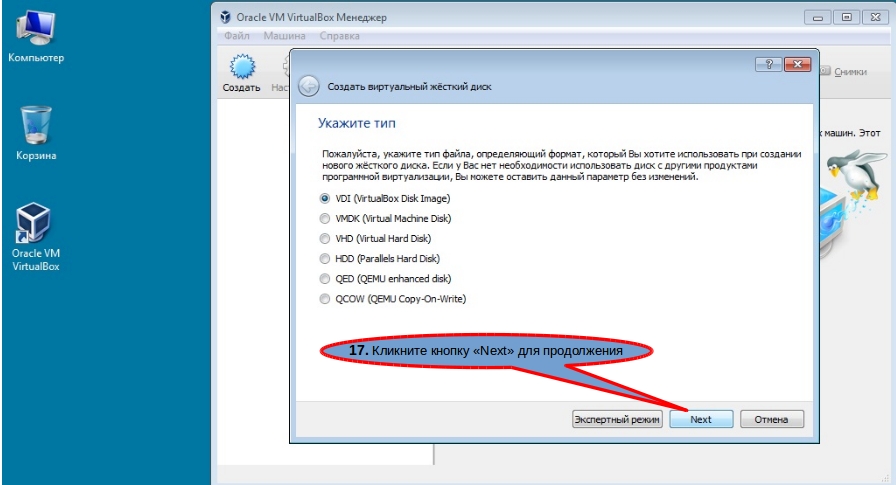Maximize the VirtualBox Manager window
The width and height of the screenshot is (896, 485).
pyautogui.click(x=846, y=18)
